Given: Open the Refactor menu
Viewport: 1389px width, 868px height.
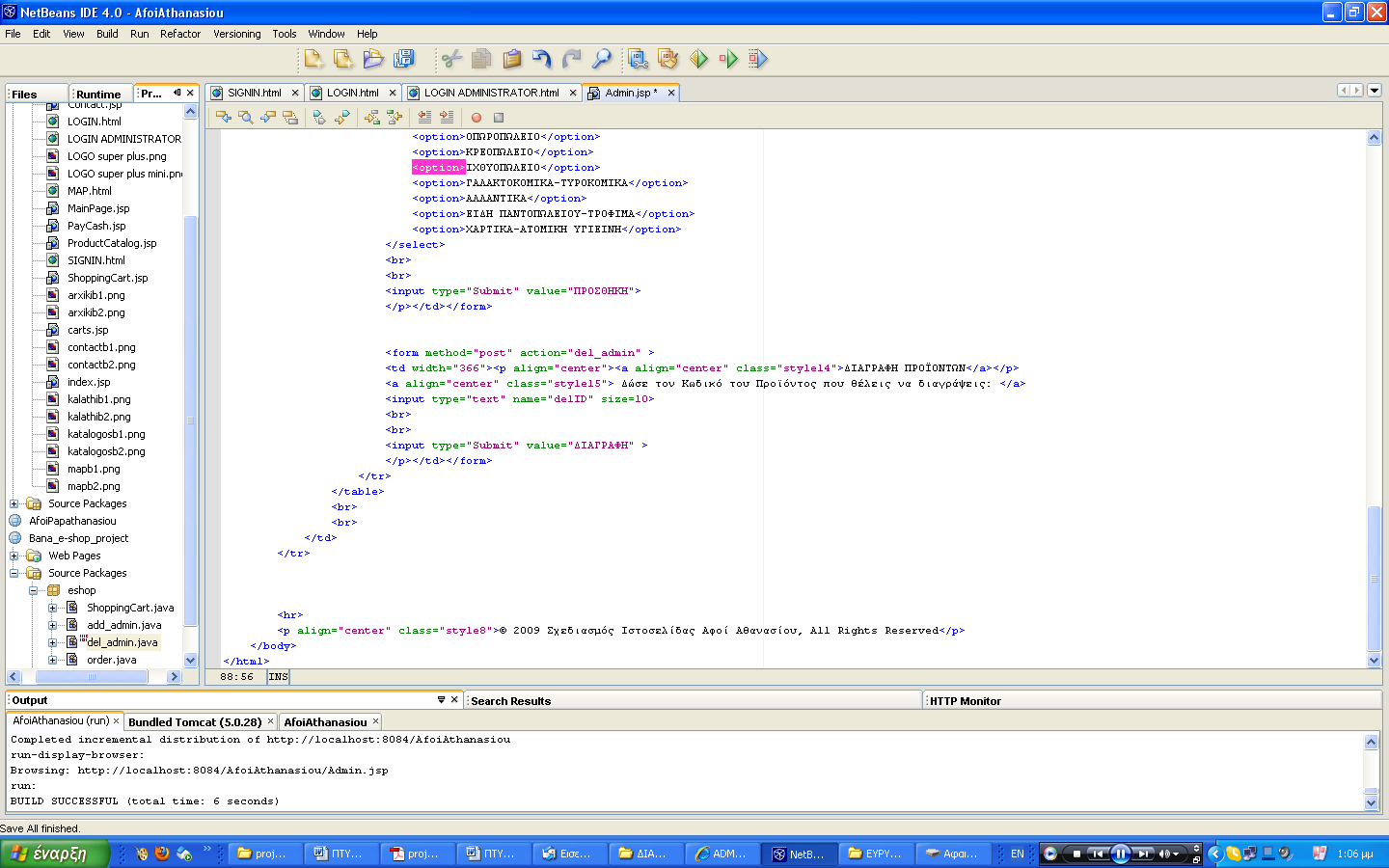Looking at the screenshot, I should [x=180, y=34].
